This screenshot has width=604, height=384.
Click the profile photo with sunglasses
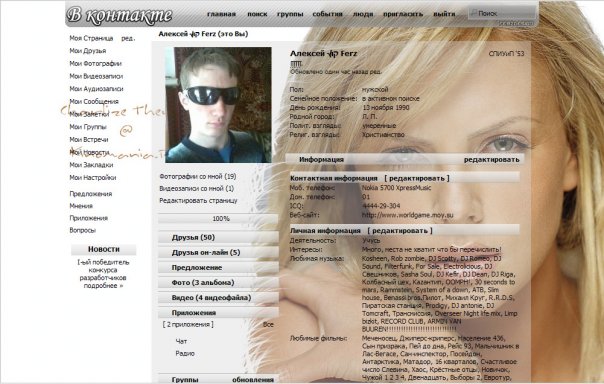click(x=219, y=105)
